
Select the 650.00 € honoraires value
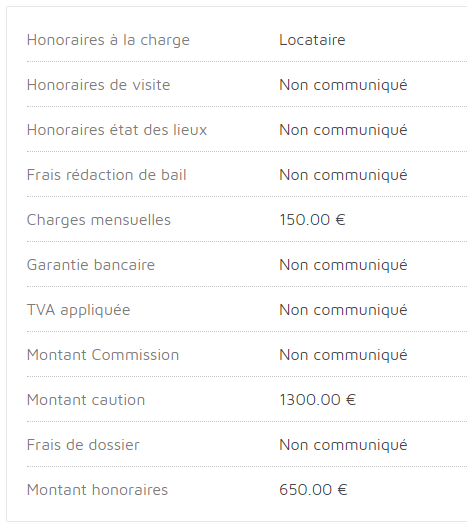tap(313, 490)
